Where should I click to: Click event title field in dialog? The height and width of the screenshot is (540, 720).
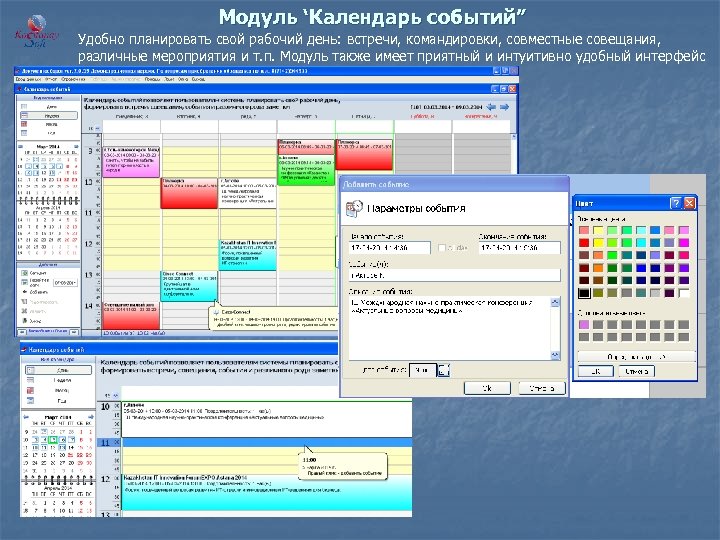click(455, 275)
